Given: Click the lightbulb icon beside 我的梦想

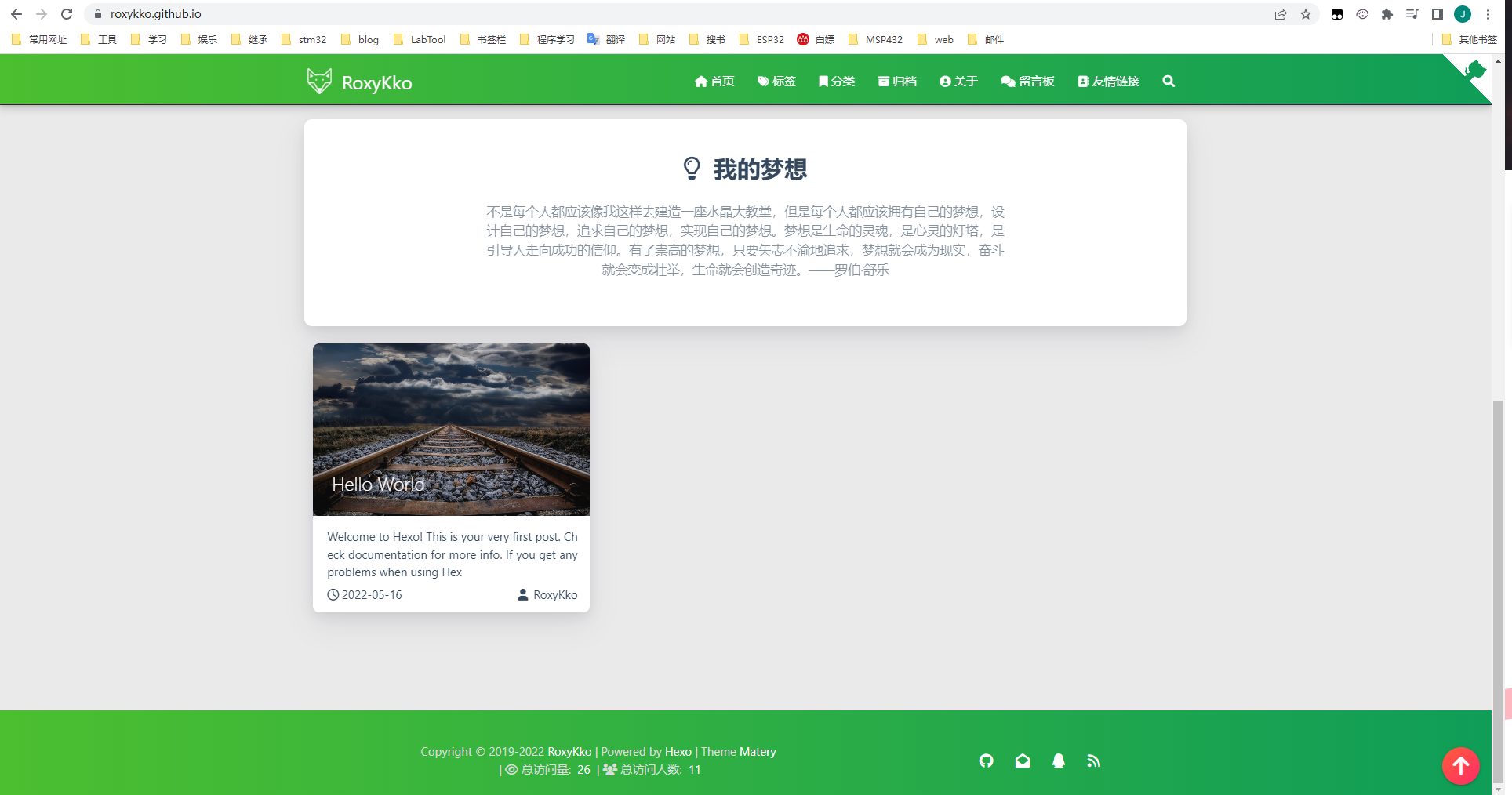Looking at the screenshot, I should [692, 169].
